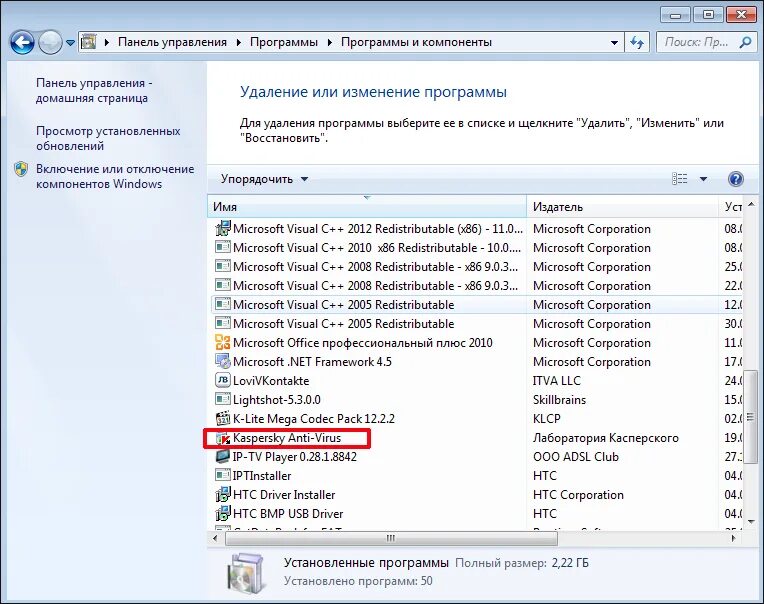Select 'HTC BMP USB Driver' text
Screen dimensions: 764x604
[x=288, y=514]
